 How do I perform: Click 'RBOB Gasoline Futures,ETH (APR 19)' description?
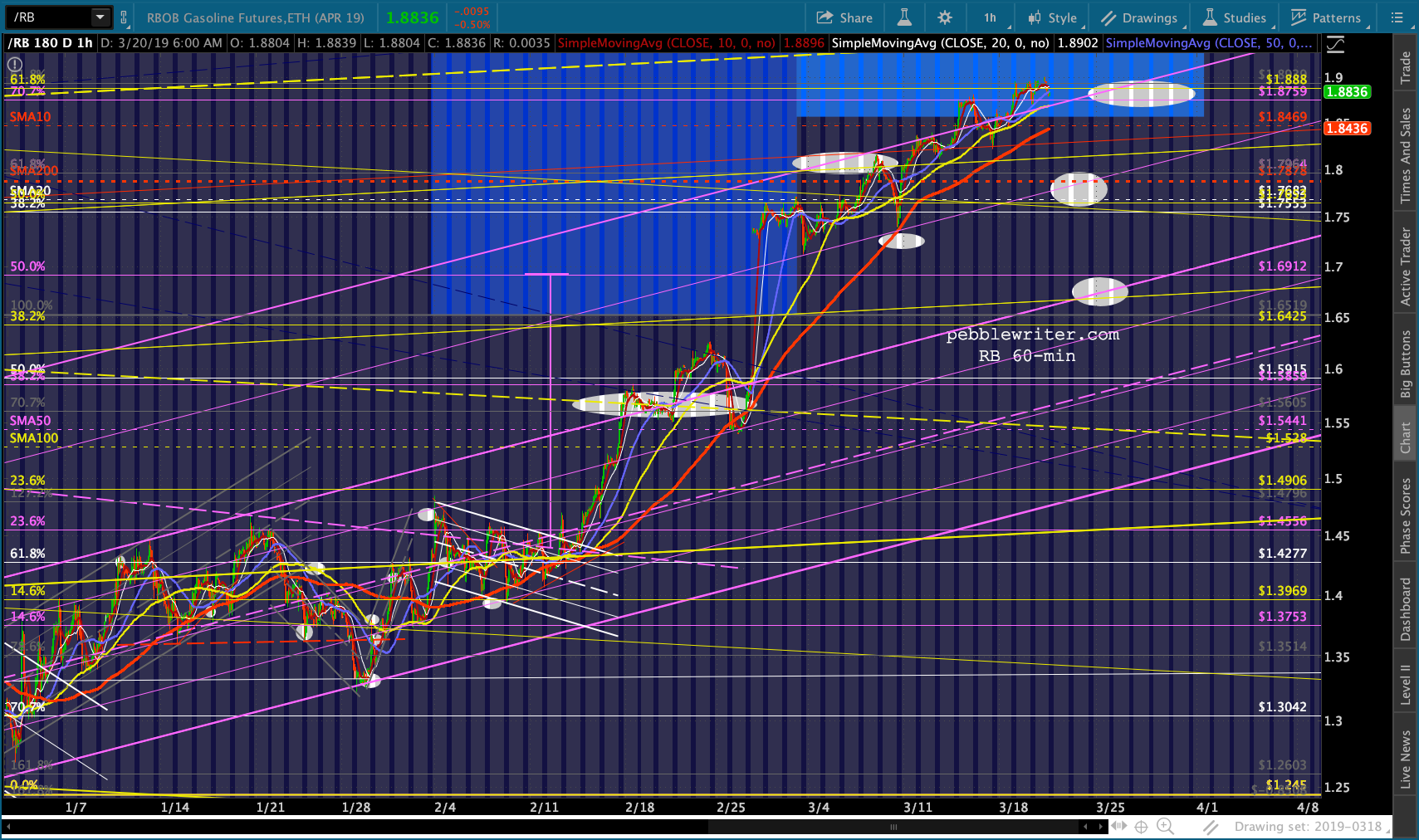point(256,17)
